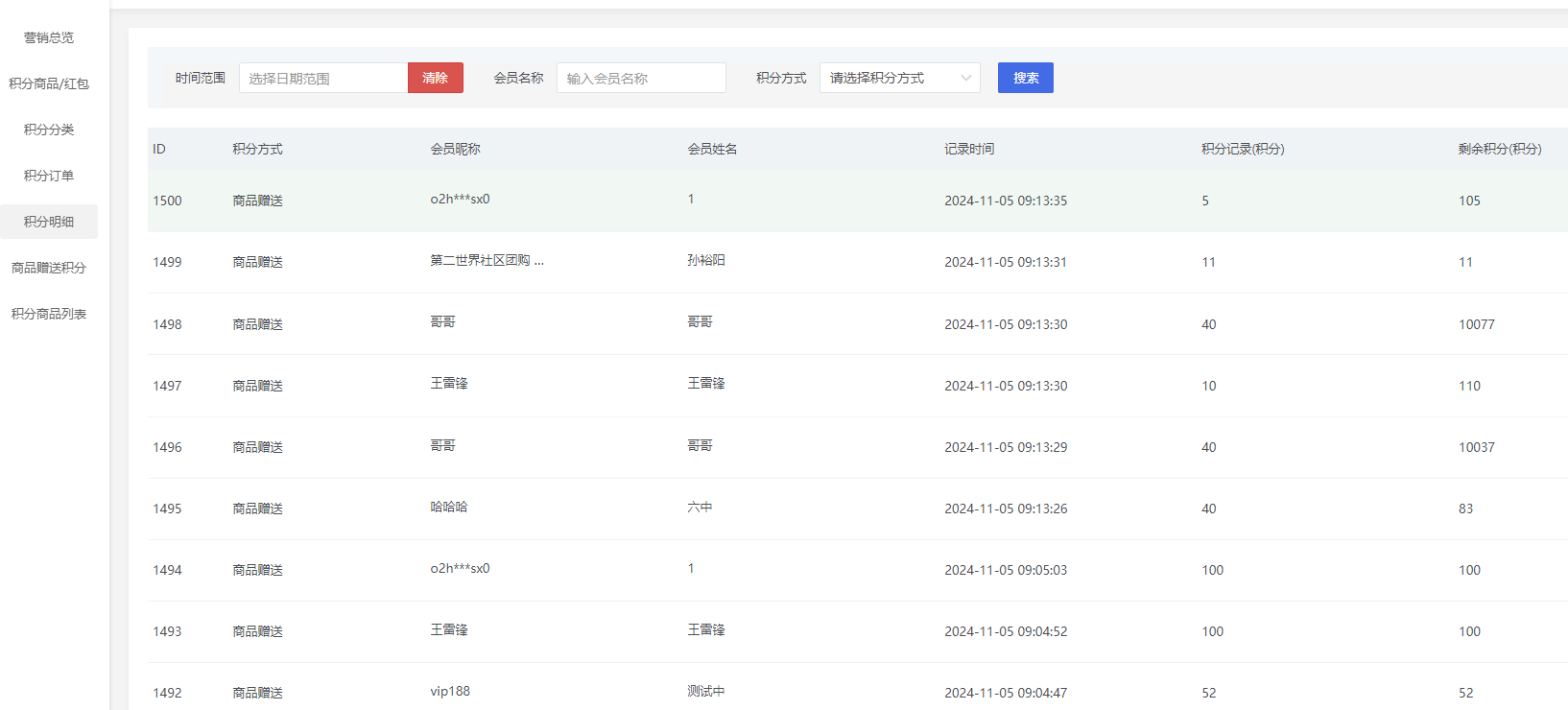Click the 选择日期范围 date field
This screenshot has width=1568, height=710.
click(x=323, y=78)
